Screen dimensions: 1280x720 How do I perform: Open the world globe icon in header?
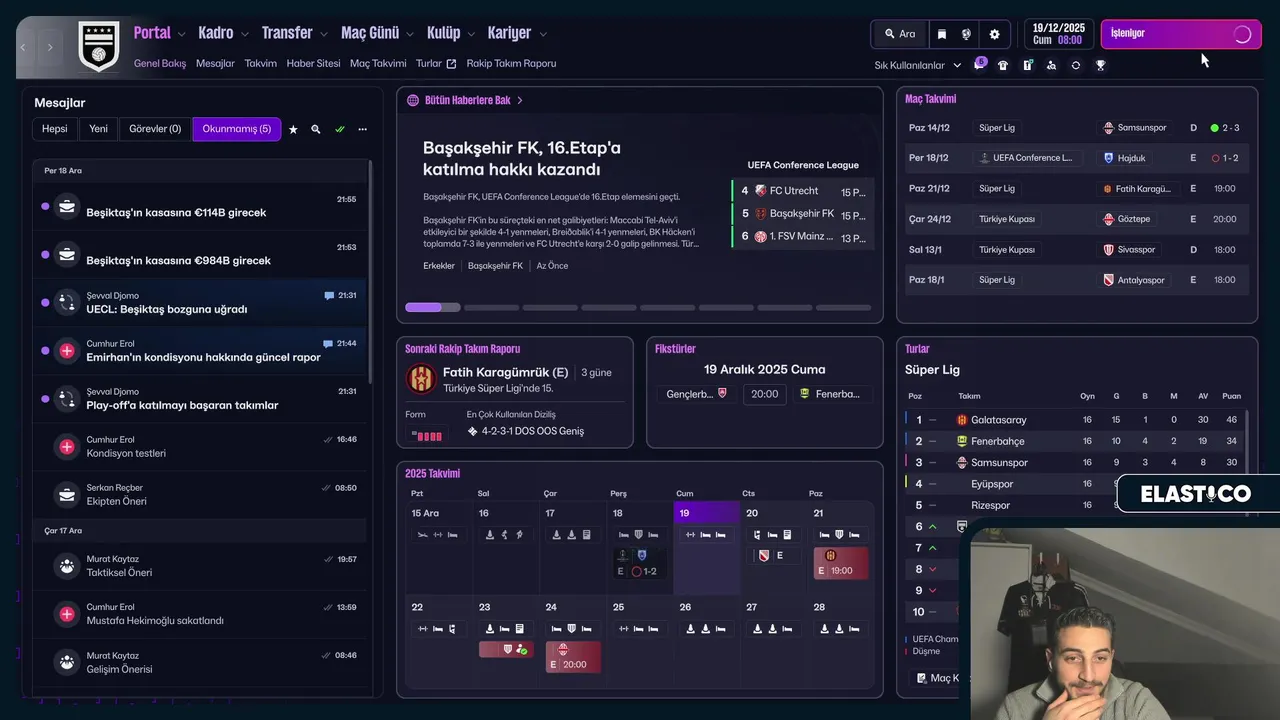pos(966,34)
